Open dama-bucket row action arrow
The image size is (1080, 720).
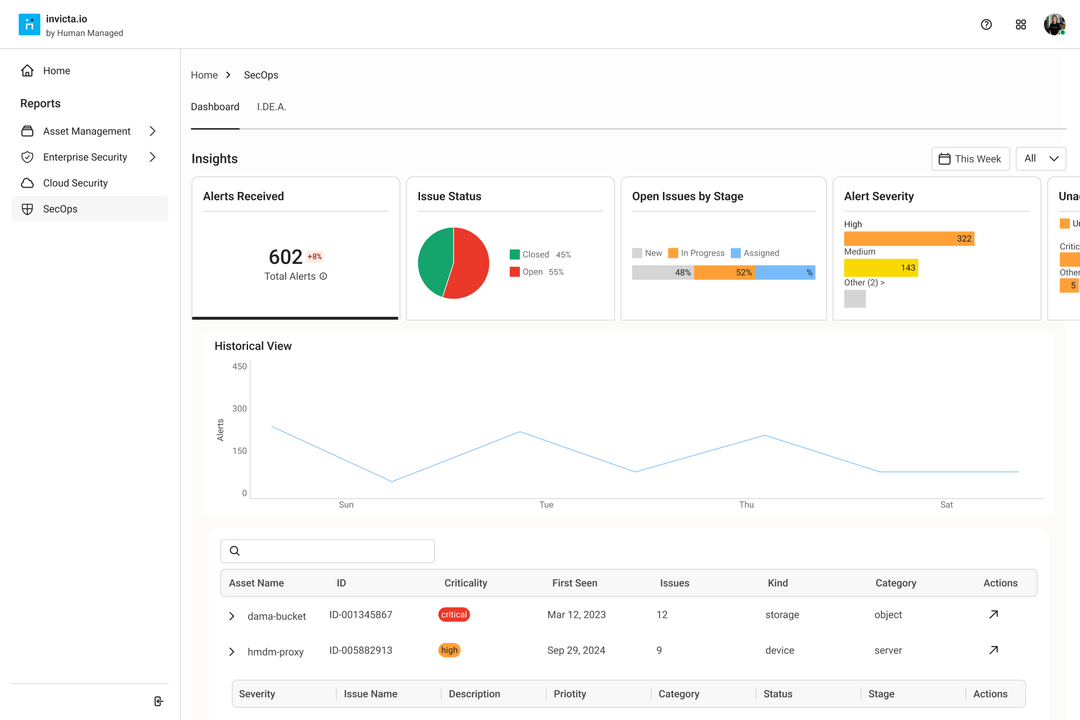tap(993, 615)
